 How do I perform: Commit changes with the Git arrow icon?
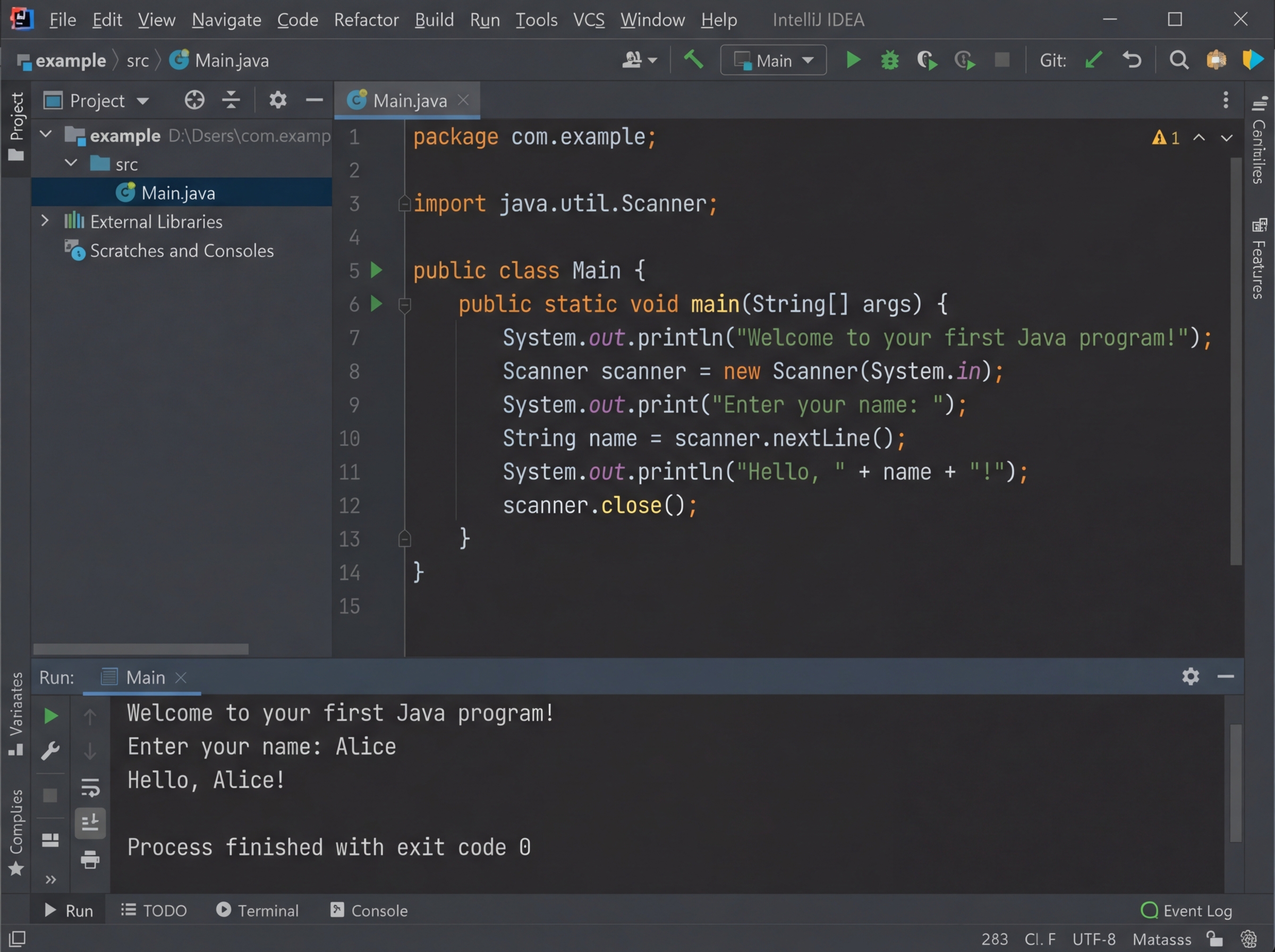[x=1093, y=59]
